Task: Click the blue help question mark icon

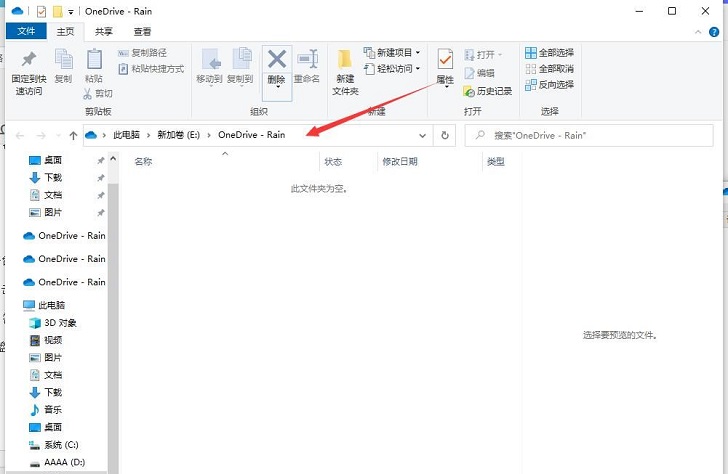Action: click(x=714, y=32)
